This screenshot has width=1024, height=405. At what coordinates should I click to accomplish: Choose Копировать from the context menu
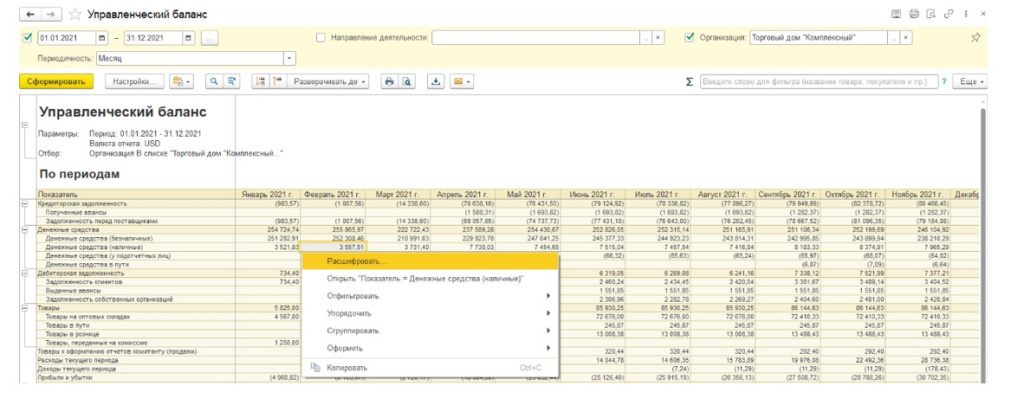(x=347, y=367)
